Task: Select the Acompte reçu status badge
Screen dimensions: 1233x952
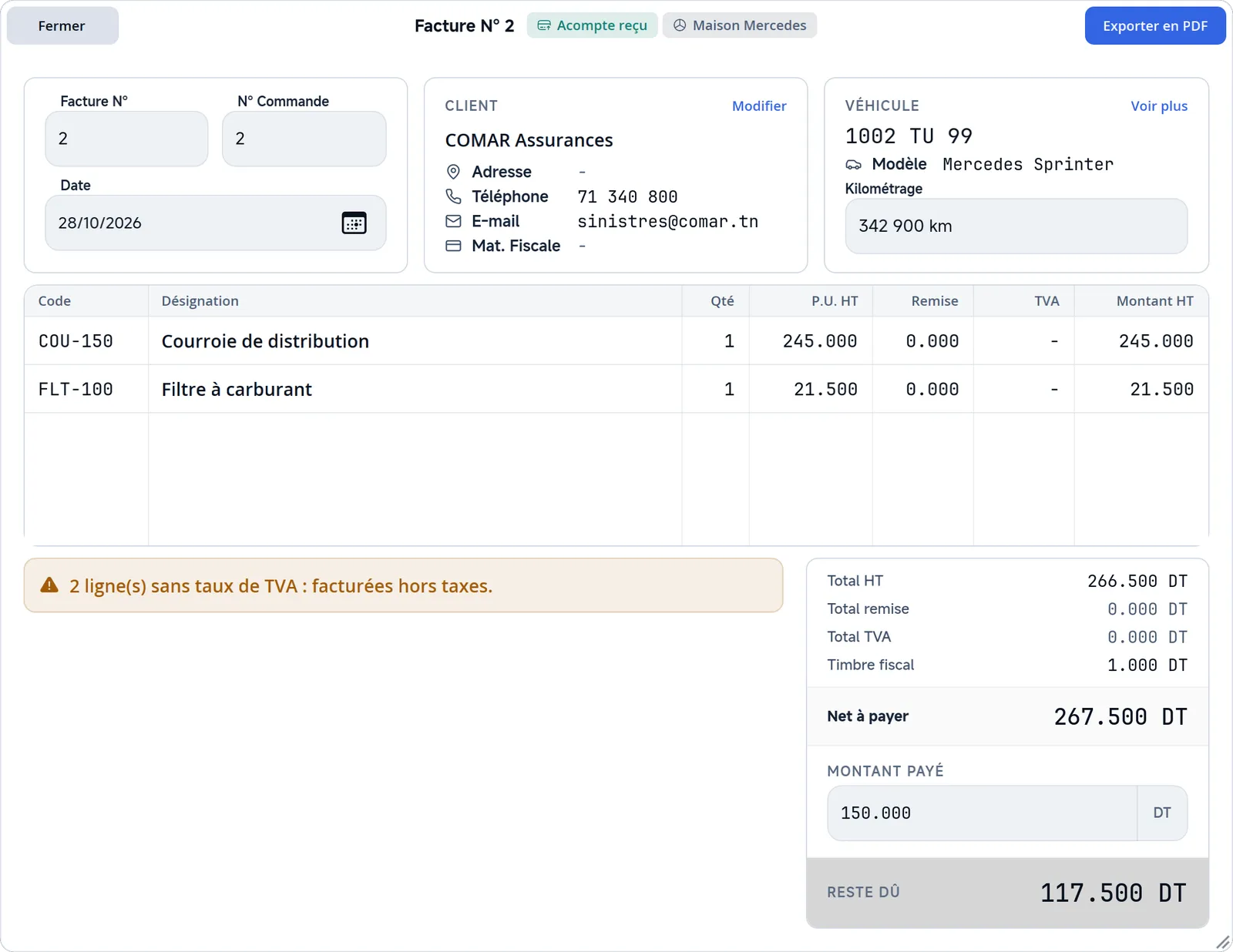Action: [592, 25]
